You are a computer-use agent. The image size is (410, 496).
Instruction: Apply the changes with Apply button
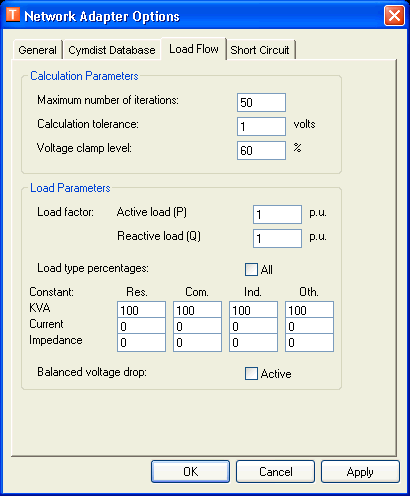click(360, 472)
